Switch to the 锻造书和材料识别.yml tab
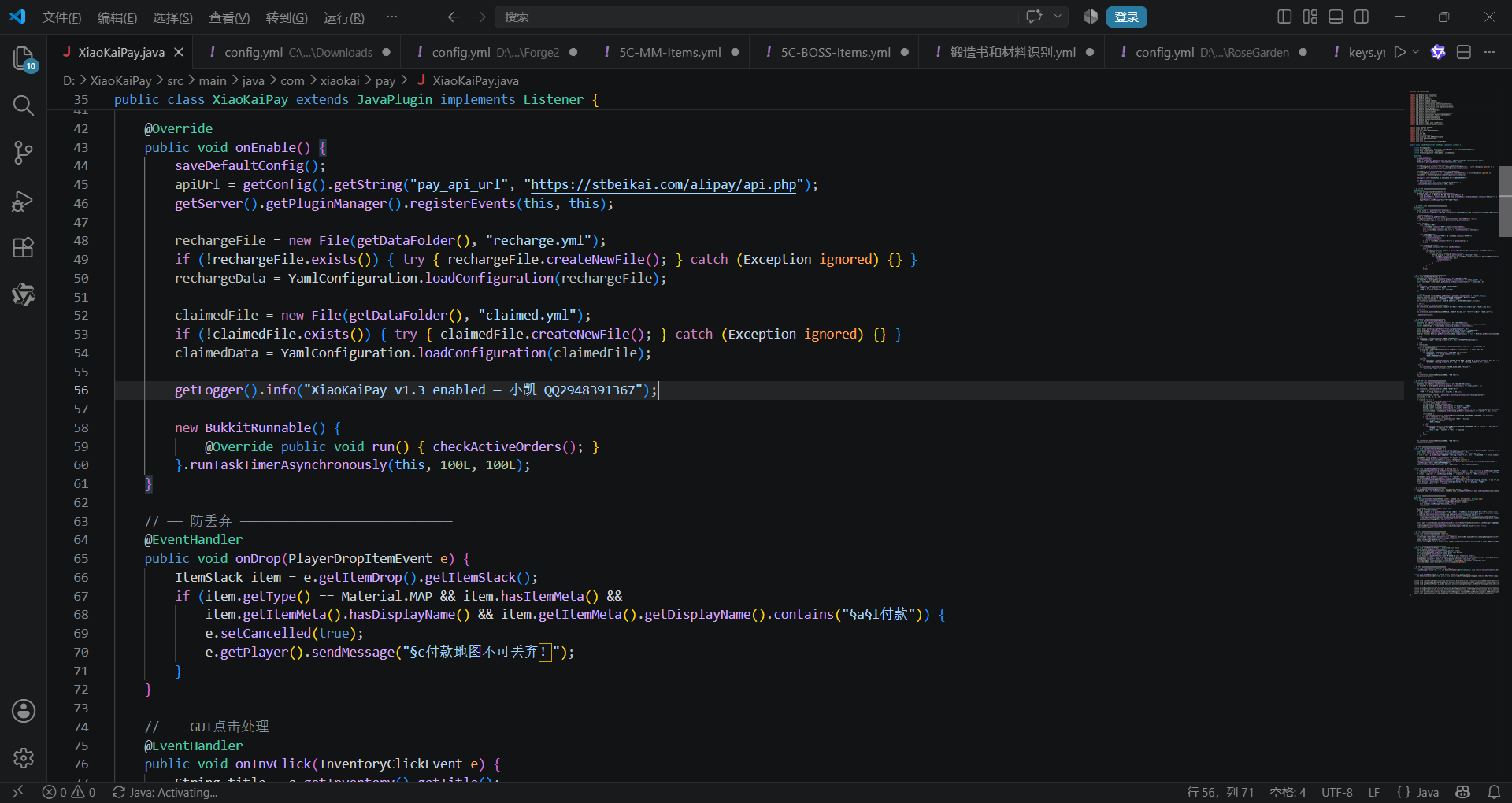The width and height of the screenshot is (1512, 803). [x=1012, y=52]
